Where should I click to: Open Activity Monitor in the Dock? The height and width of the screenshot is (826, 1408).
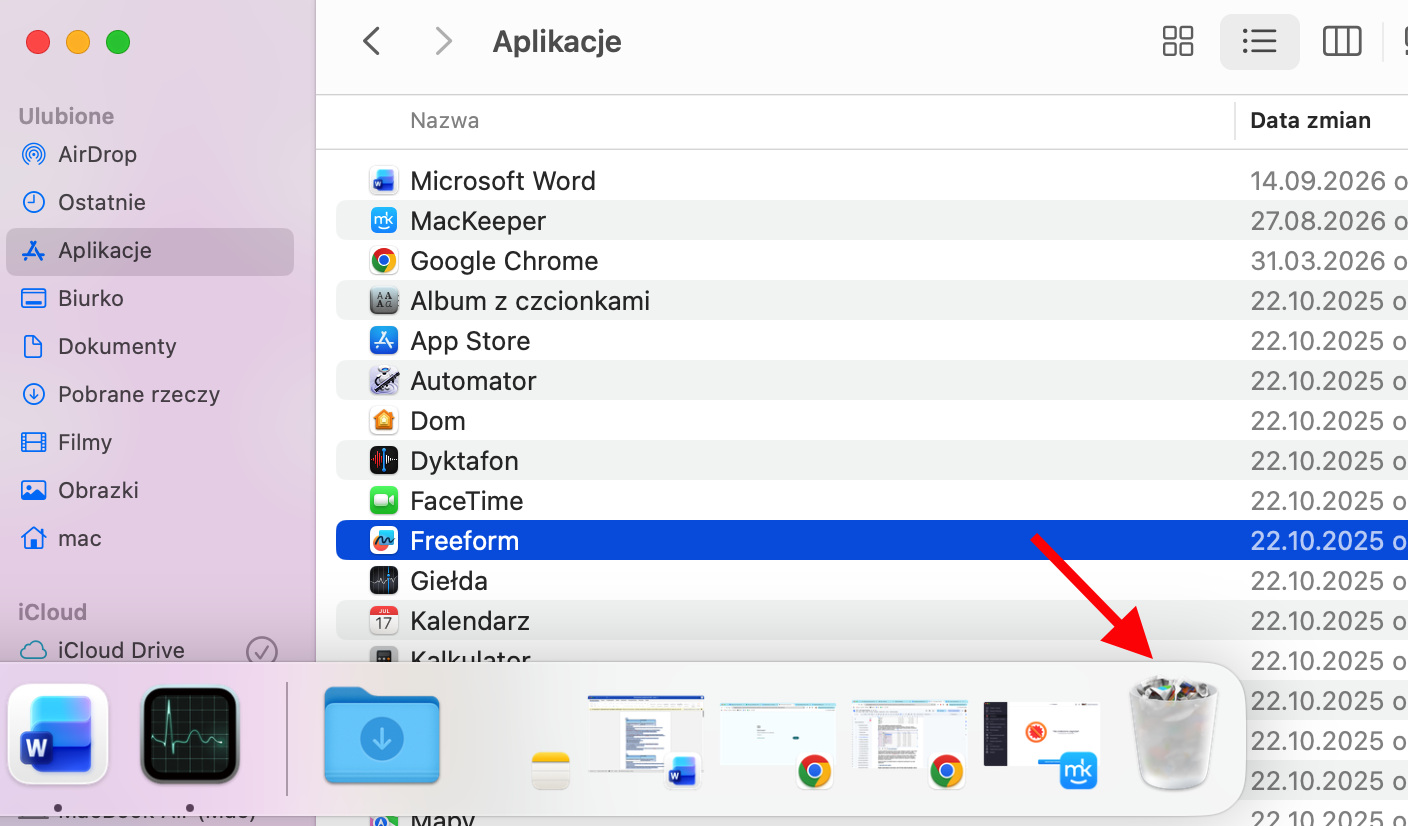pos(190,733)
